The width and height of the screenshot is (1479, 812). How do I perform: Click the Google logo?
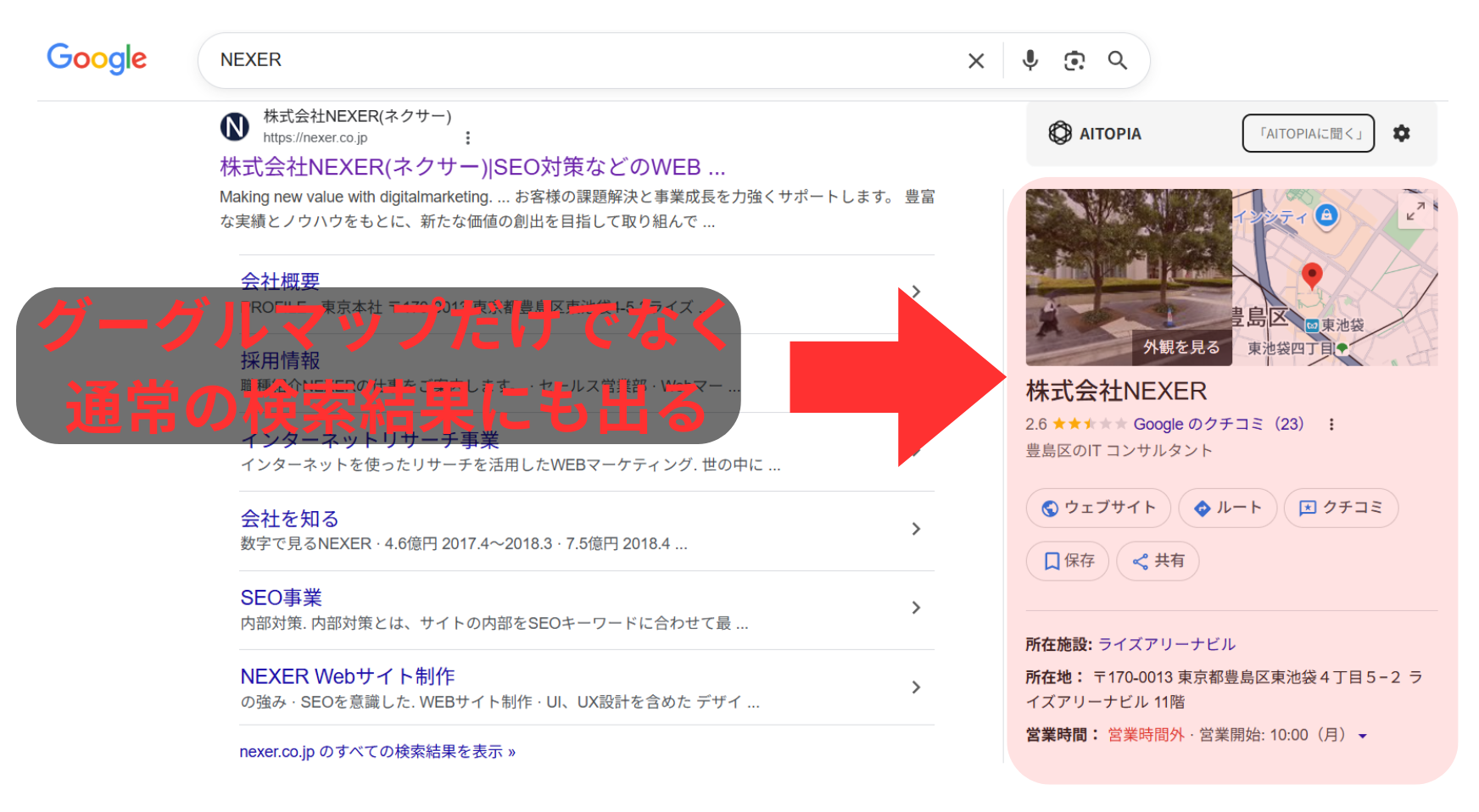pos(96,58)
